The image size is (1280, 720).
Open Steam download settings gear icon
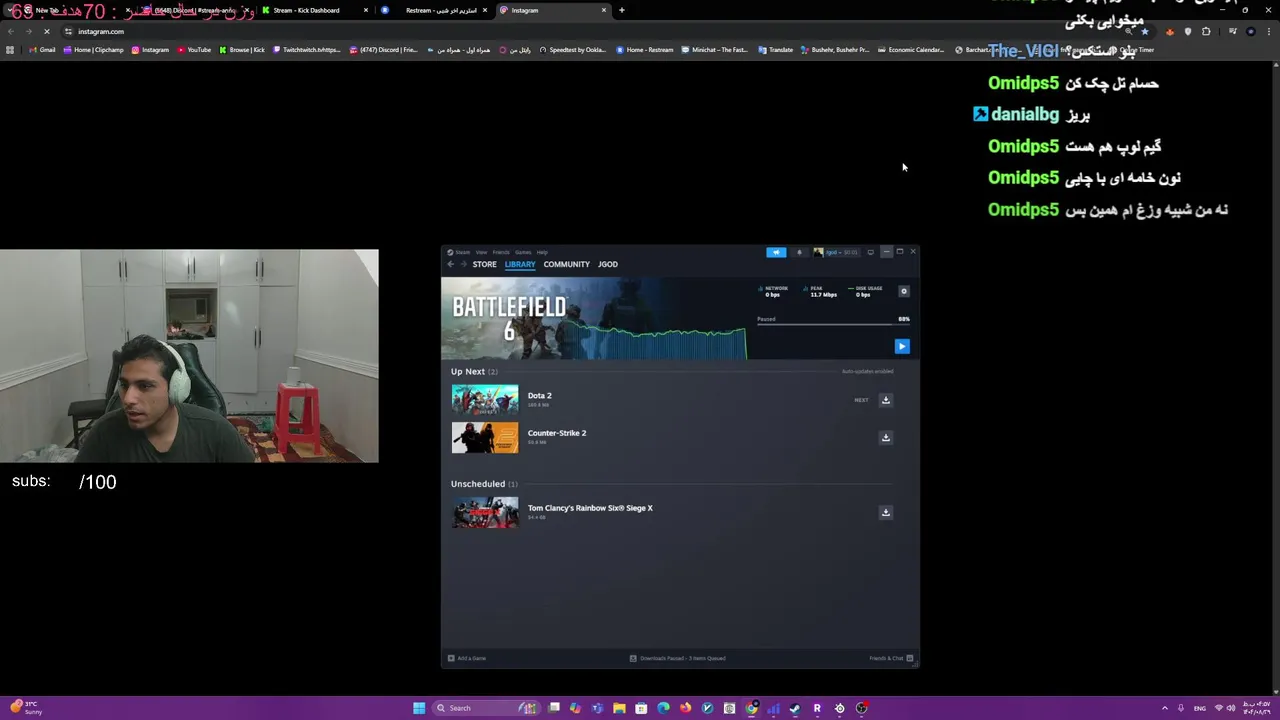[x=904, y=291]
